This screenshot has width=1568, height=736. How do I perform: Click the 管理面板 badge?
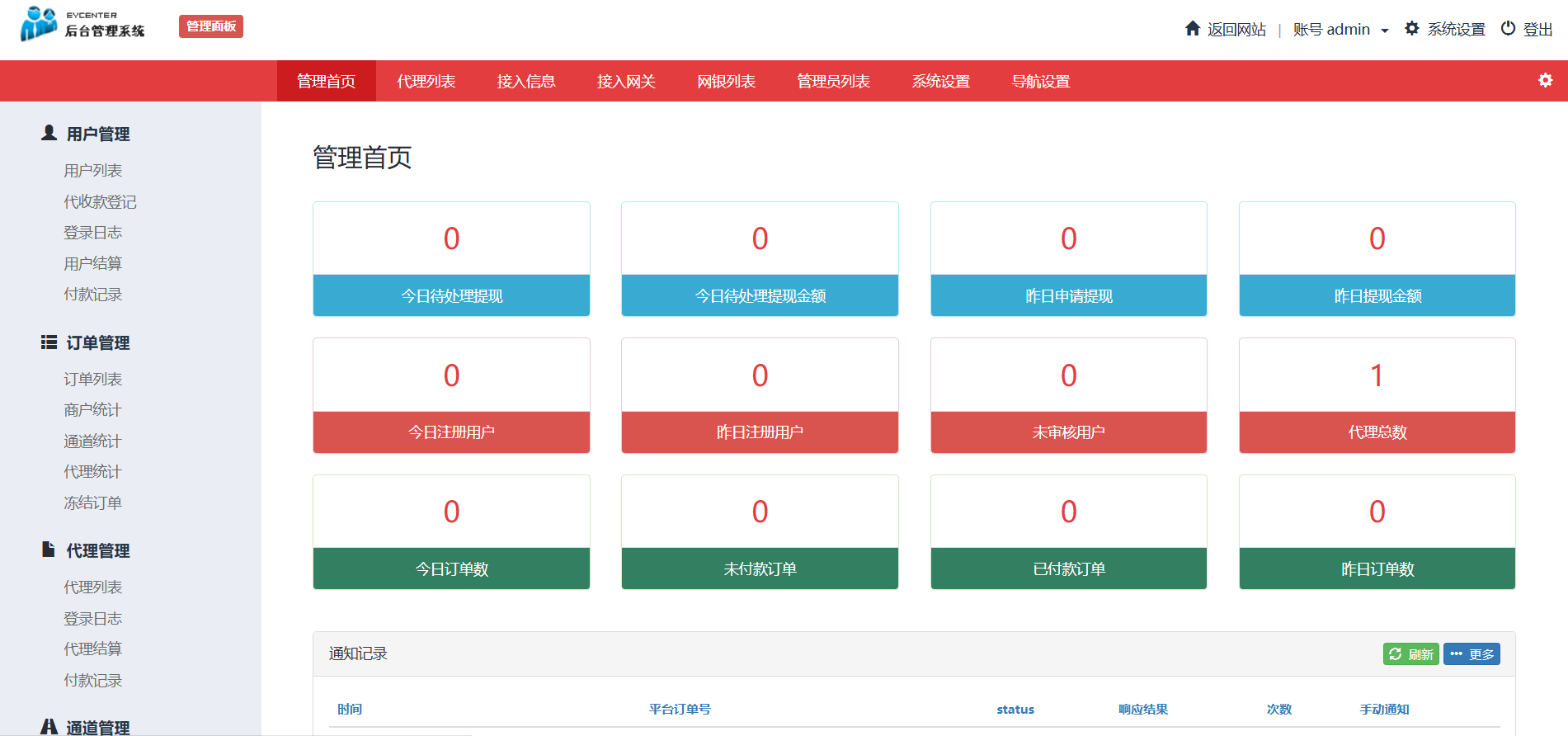click(211, 26)
